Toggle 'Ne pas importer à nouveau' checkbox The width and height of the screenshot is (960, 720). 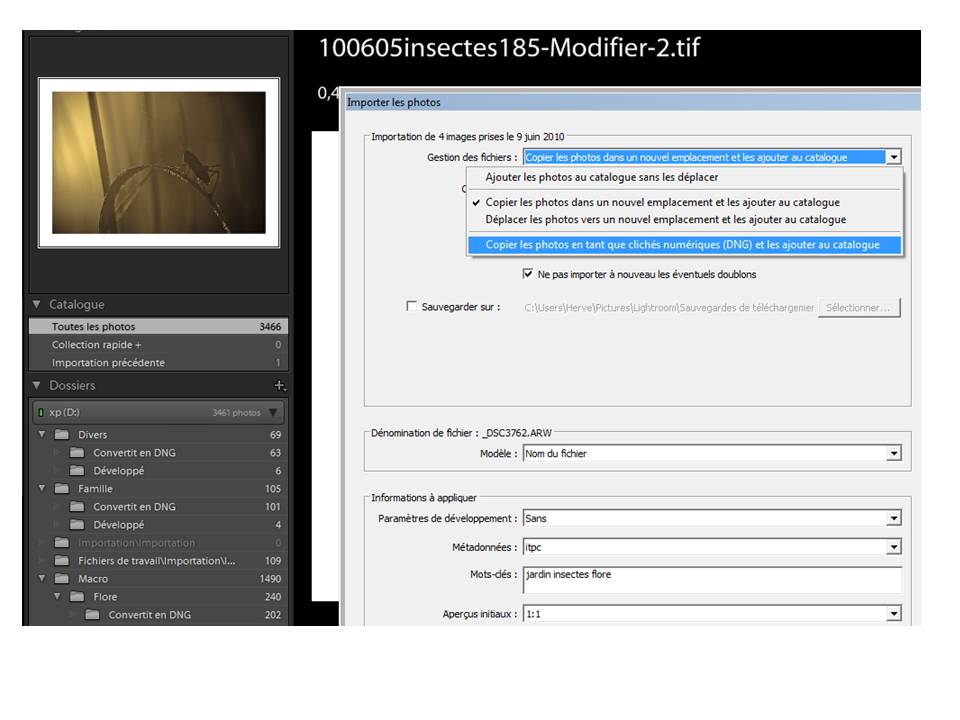528,274
